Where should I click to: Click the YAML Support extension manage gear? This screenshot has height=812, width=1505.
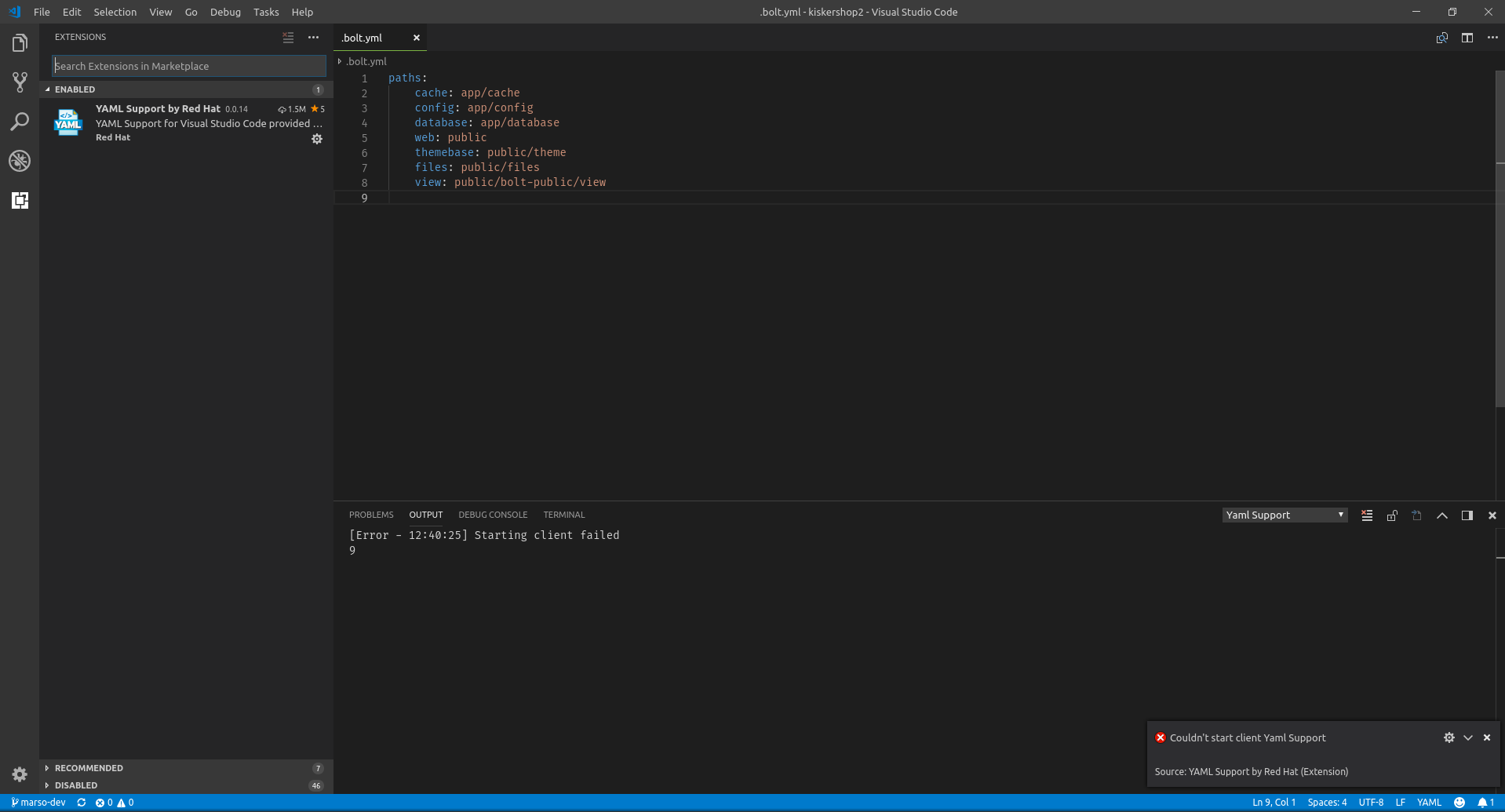point(317,139)
